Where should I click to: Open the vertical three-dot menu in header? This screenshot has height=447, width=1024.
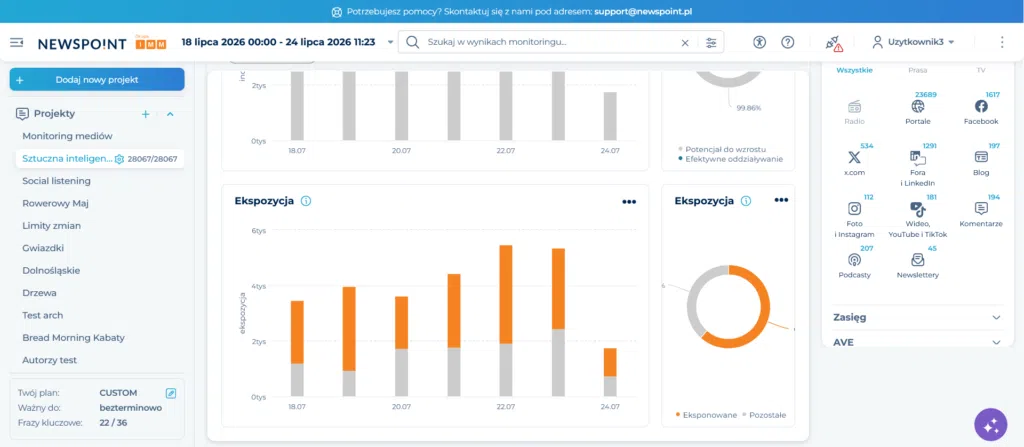point(1002,42)
